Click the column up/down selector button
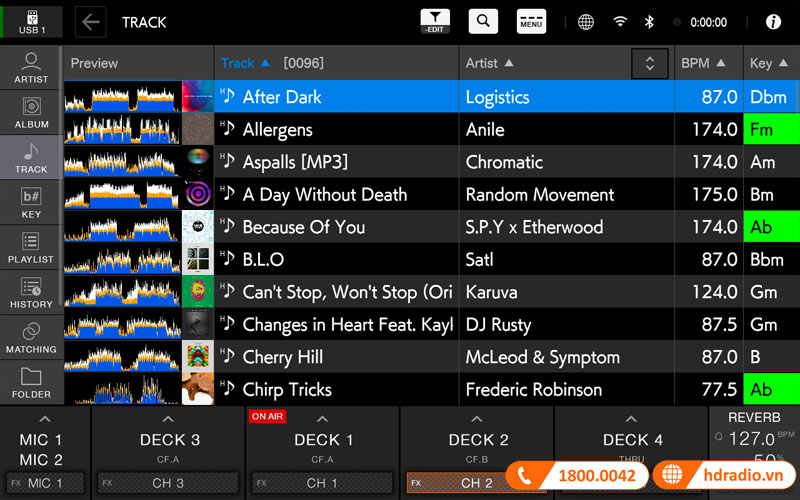Viewport: 800px width, 500px height. 649,63
